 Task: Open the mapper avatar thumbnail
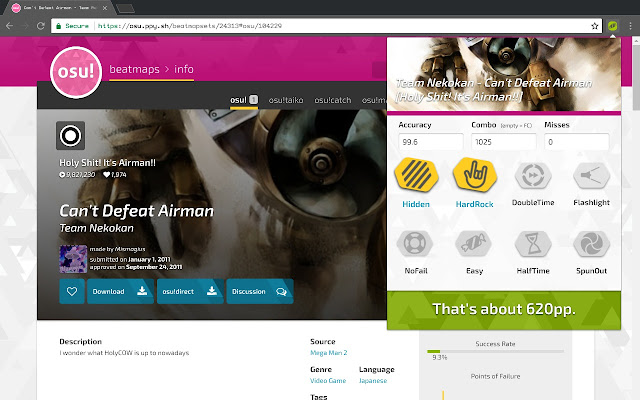[73, 259]
